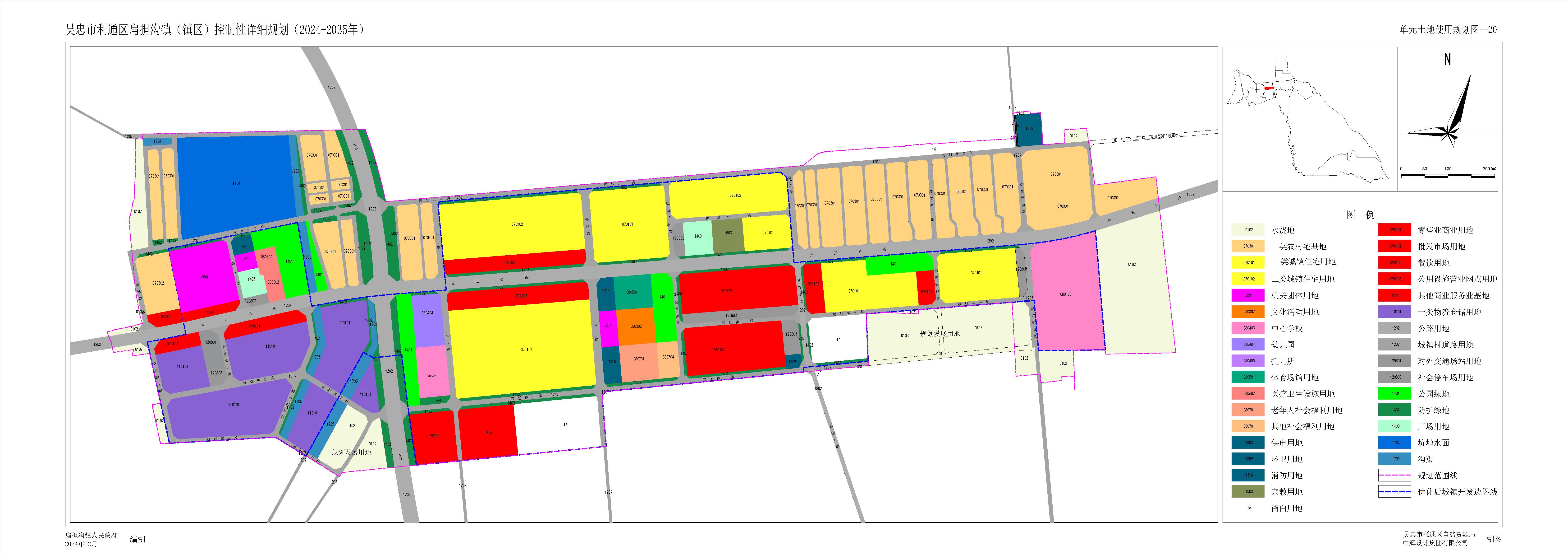The height and width of the screenshot is (555, 1568).
Task: Click the 图例 legend heading
Action: [x=1360, y=215]
